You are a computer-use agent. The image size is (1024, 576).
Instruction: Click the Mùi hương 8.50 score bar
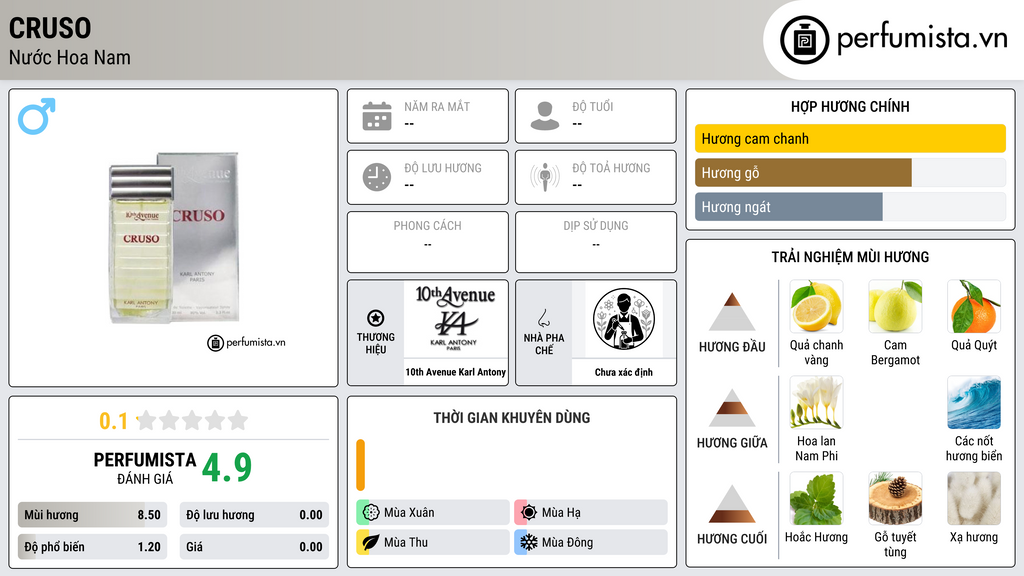click(x=92, y=515)
